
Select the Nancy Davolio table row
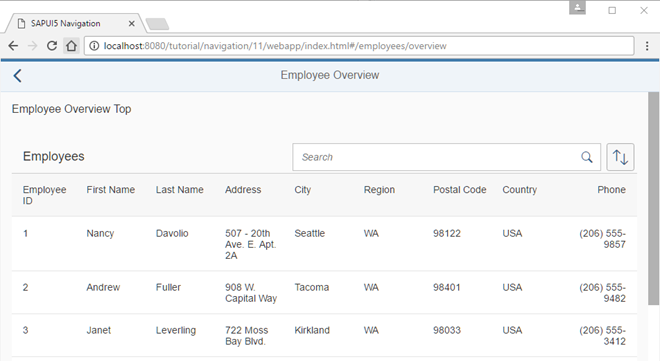pos(324,244)
